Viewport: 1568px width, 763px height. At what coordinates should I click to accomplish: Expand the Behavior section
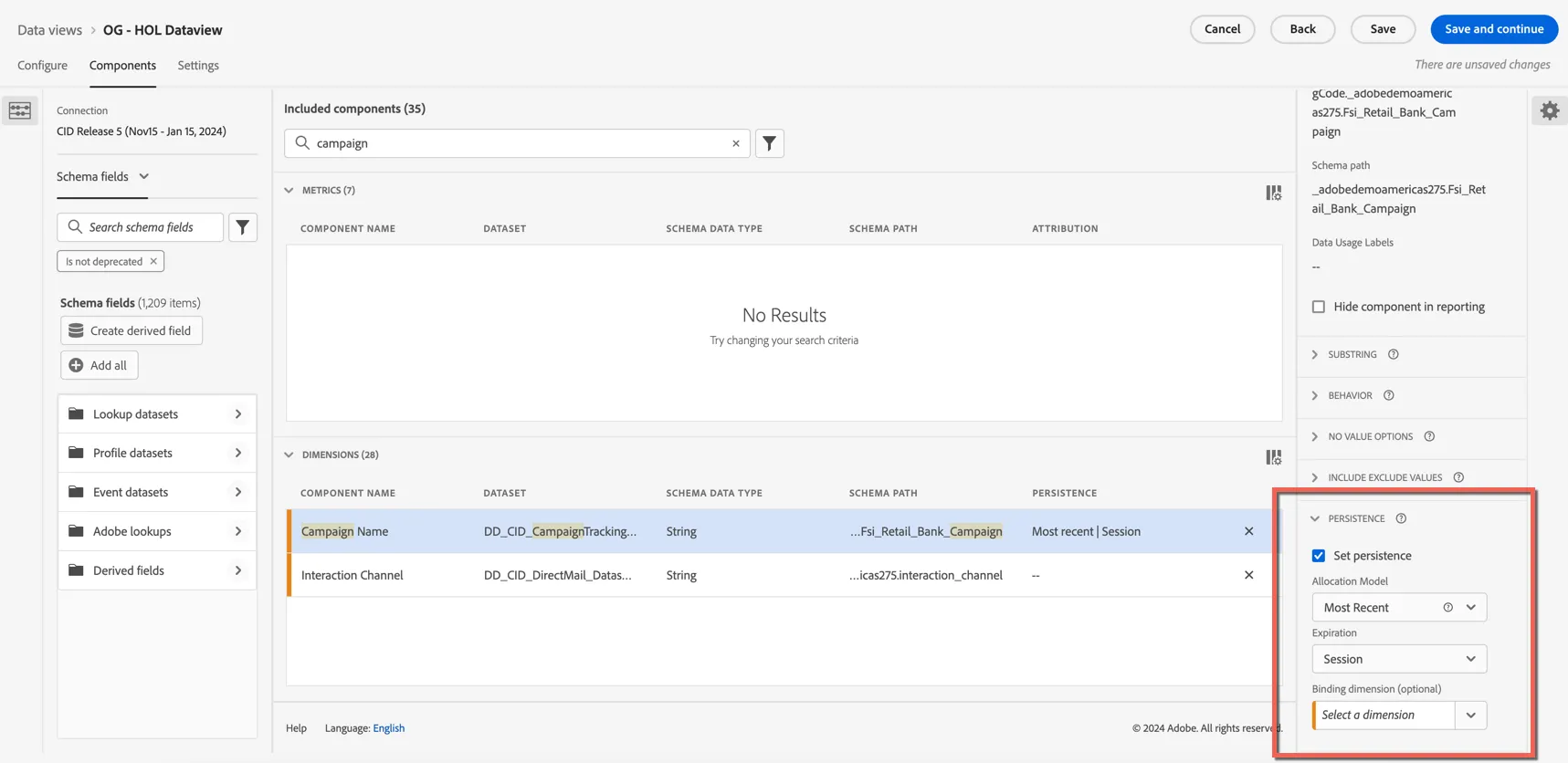pyautogui.click(x=1315, y=395)
